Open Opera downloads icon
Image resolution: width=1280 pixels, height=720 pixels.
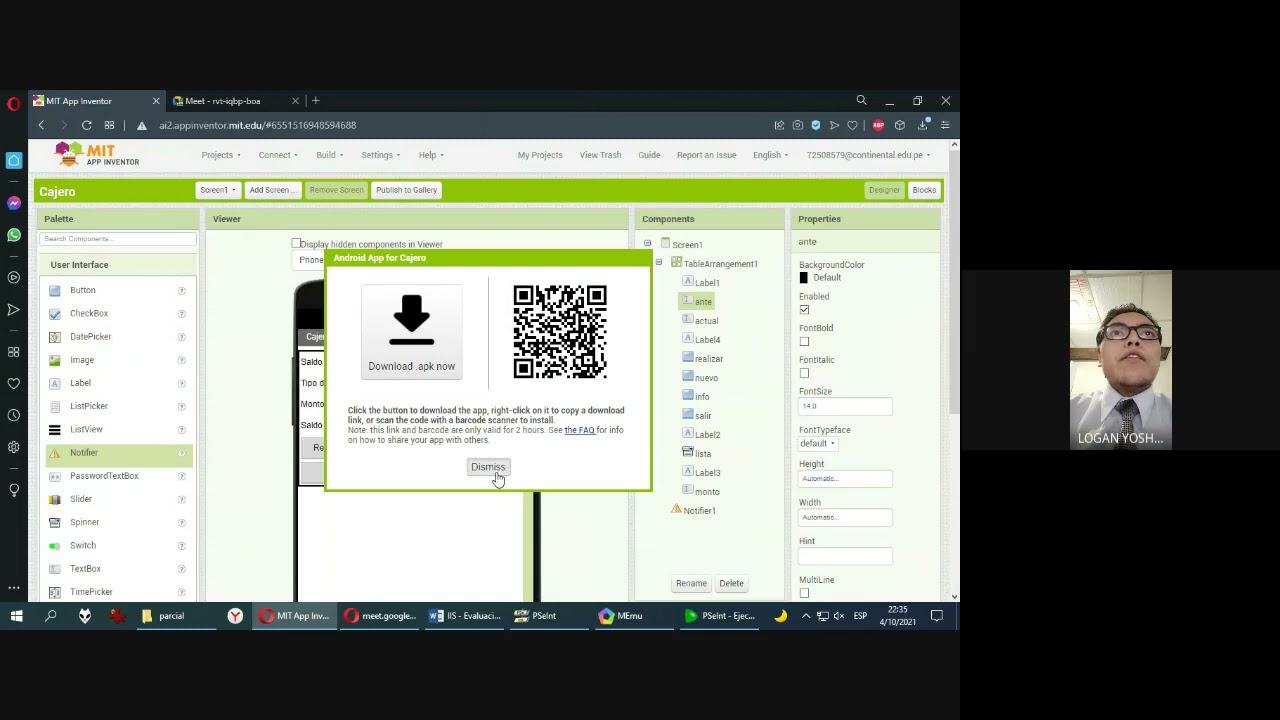coord(923,125)
